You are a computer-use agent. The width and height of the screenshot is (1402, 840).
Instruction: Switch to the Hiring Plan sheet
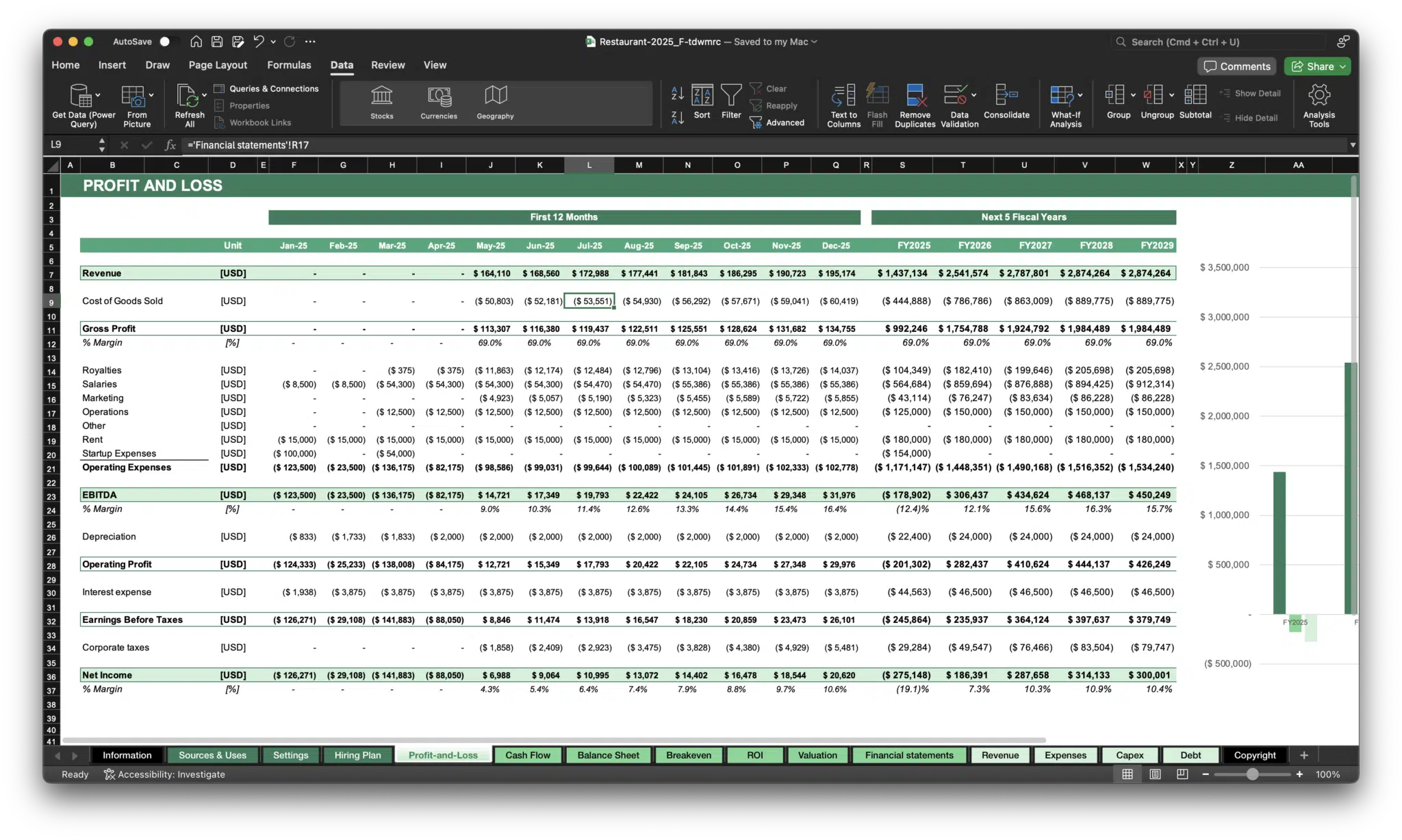click(357, 755)
